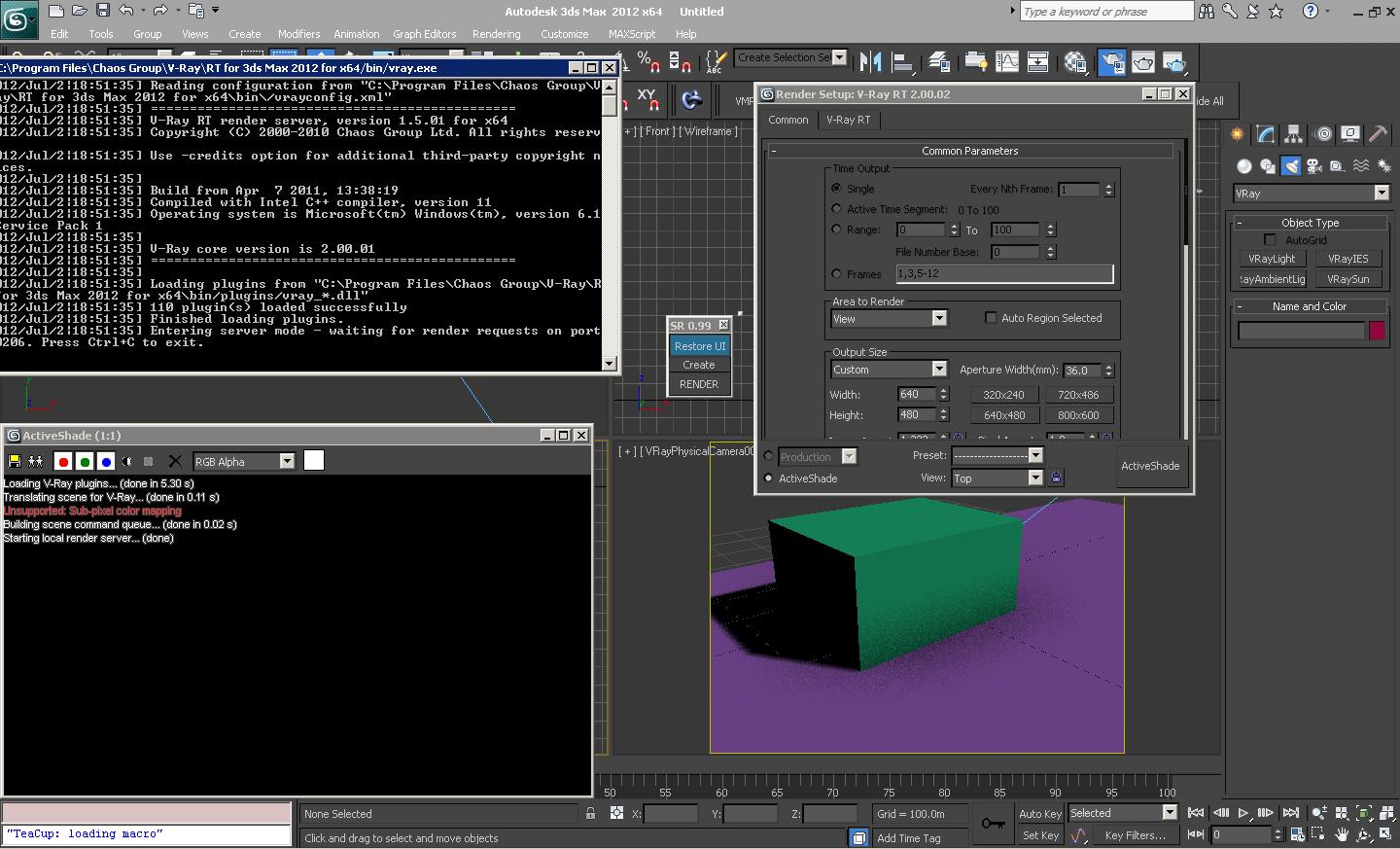Open the Rendering menu
The width and height of the screenshot is (1400, 849).
click(496, 34)
